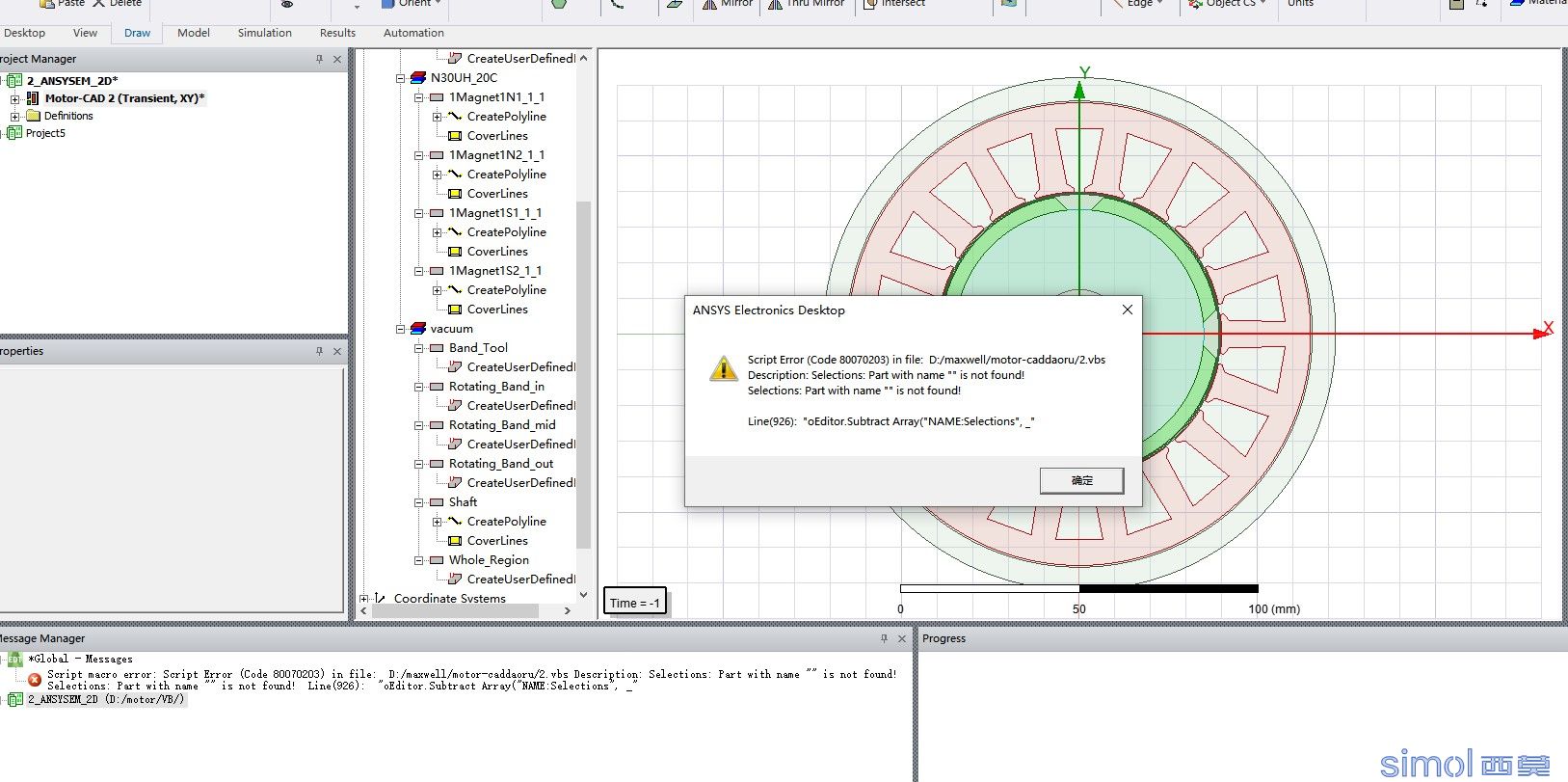This screenshot has height=782, width=1568.
Task: Click the red error icon in Message Manager
Action: 35,680
